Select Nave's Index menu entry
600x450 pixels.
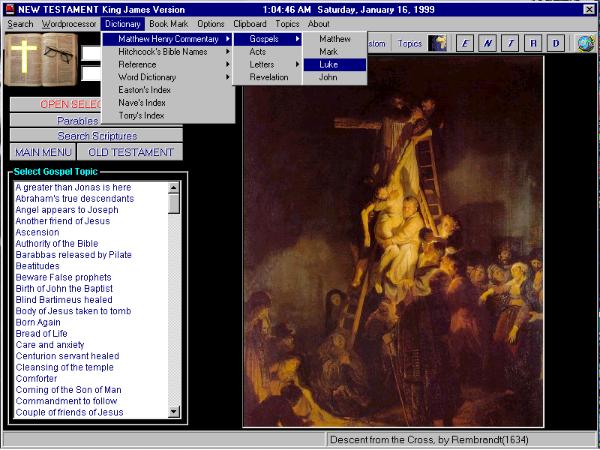tap(168, 103)
